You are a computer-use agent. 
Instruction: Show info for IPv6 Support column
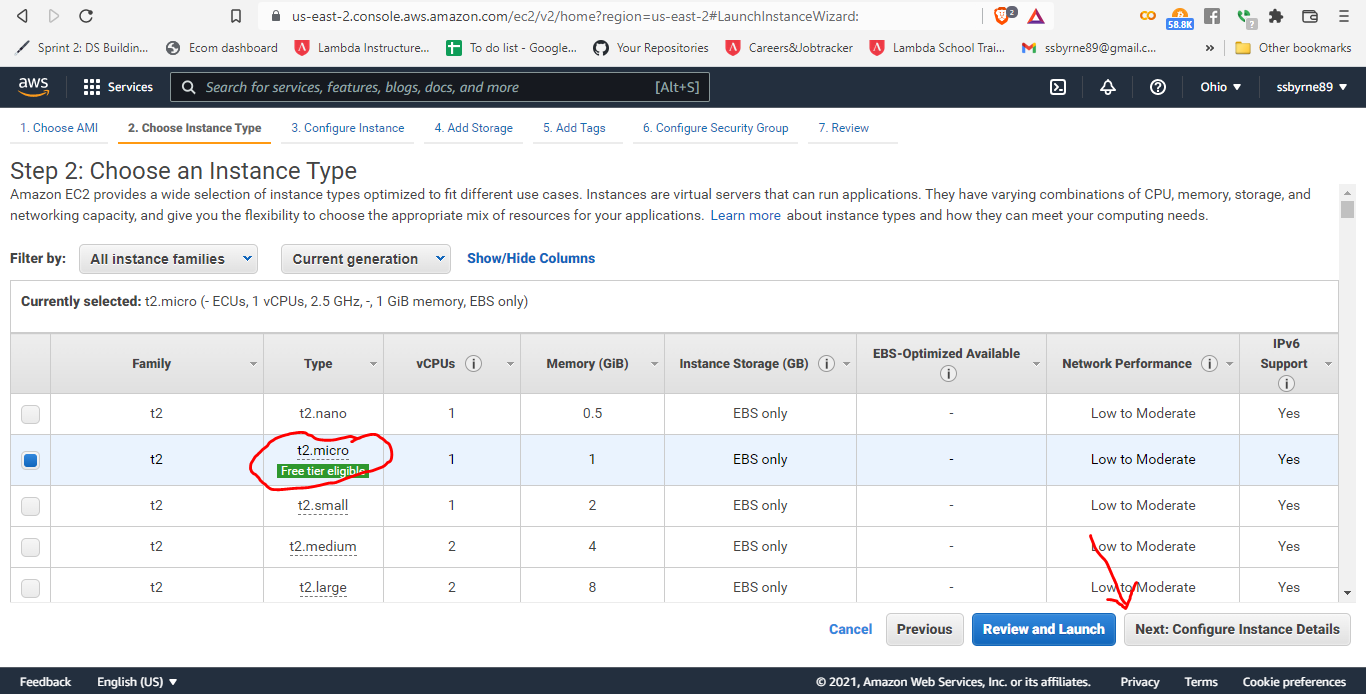coord(1287,384)
